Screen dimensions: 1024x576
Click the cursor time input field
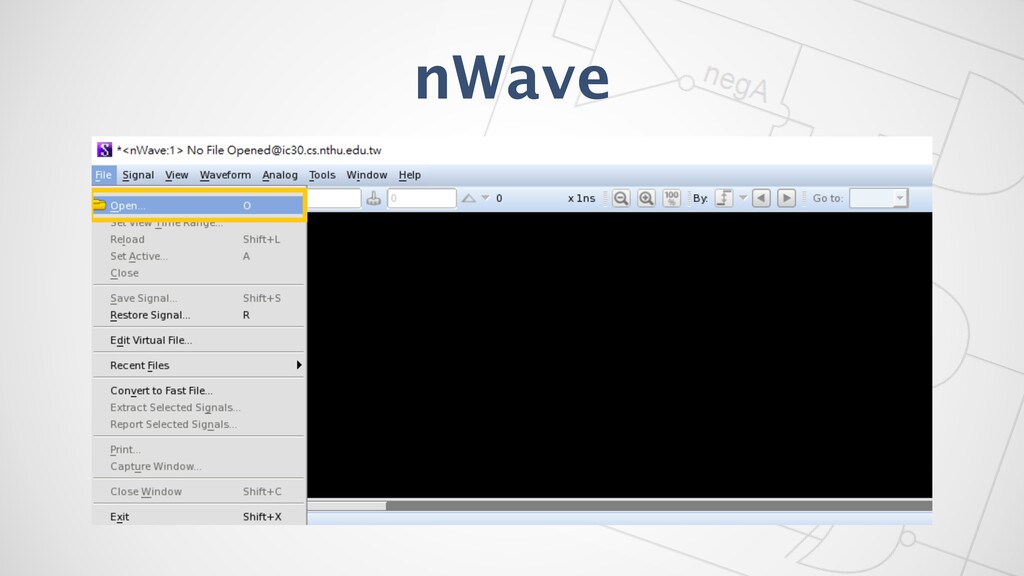click(x=334, y=198)
